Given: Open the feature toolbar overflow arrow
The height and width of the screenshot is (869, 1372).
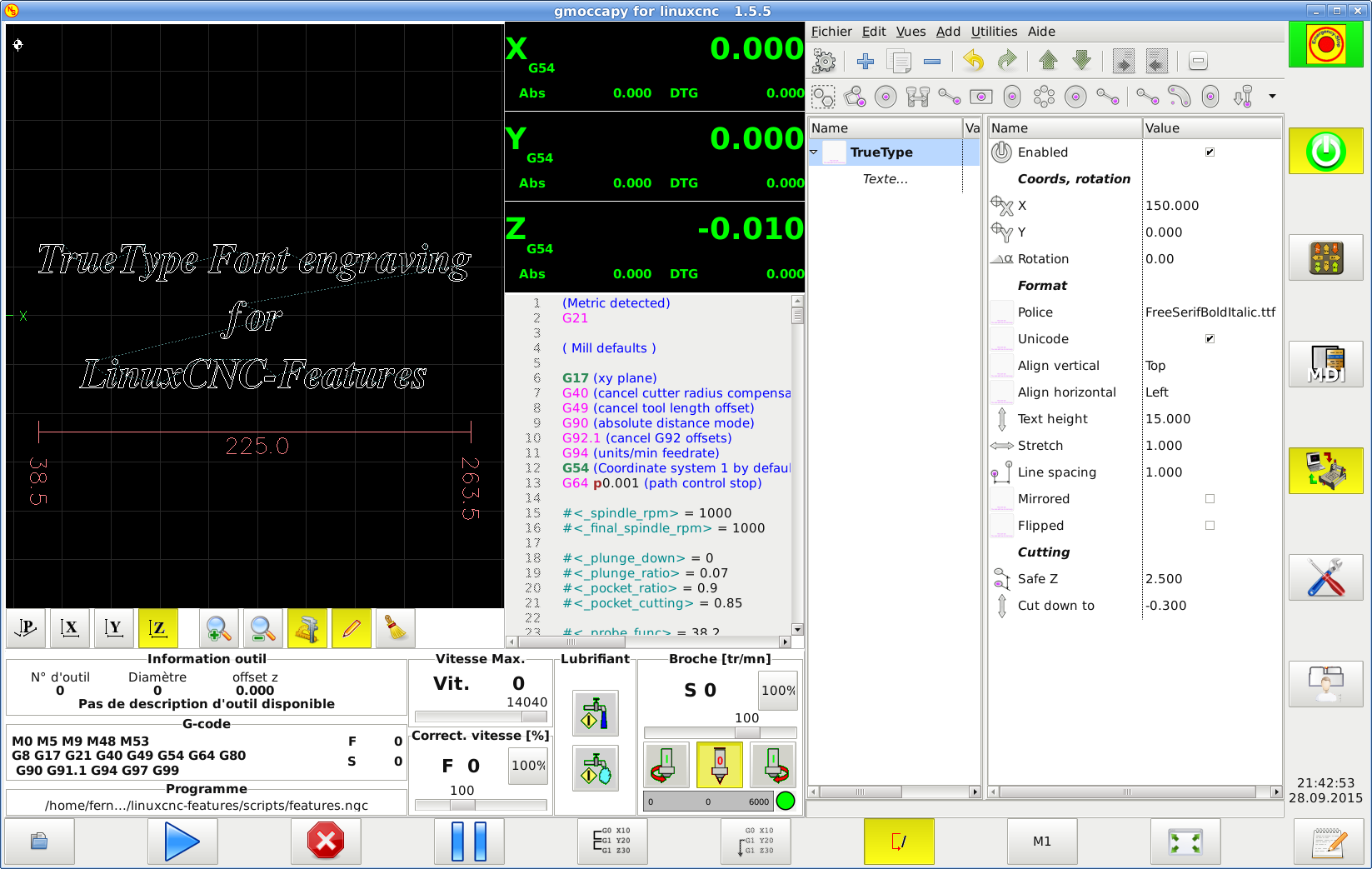Looking at the screenshot, I should (x=1272, y=97).
